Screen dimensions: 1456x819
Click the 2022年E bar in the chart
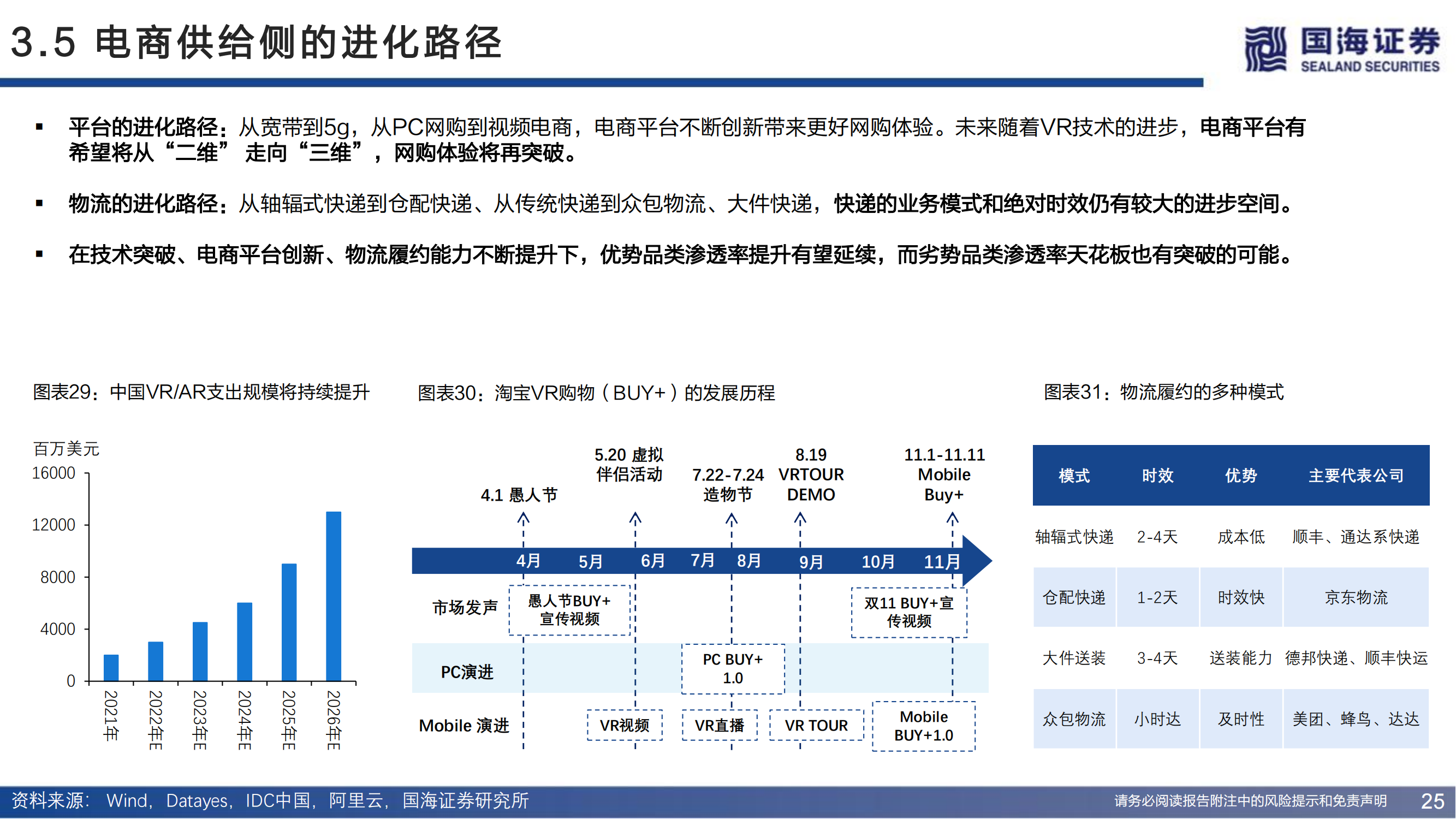click(156, 661)
